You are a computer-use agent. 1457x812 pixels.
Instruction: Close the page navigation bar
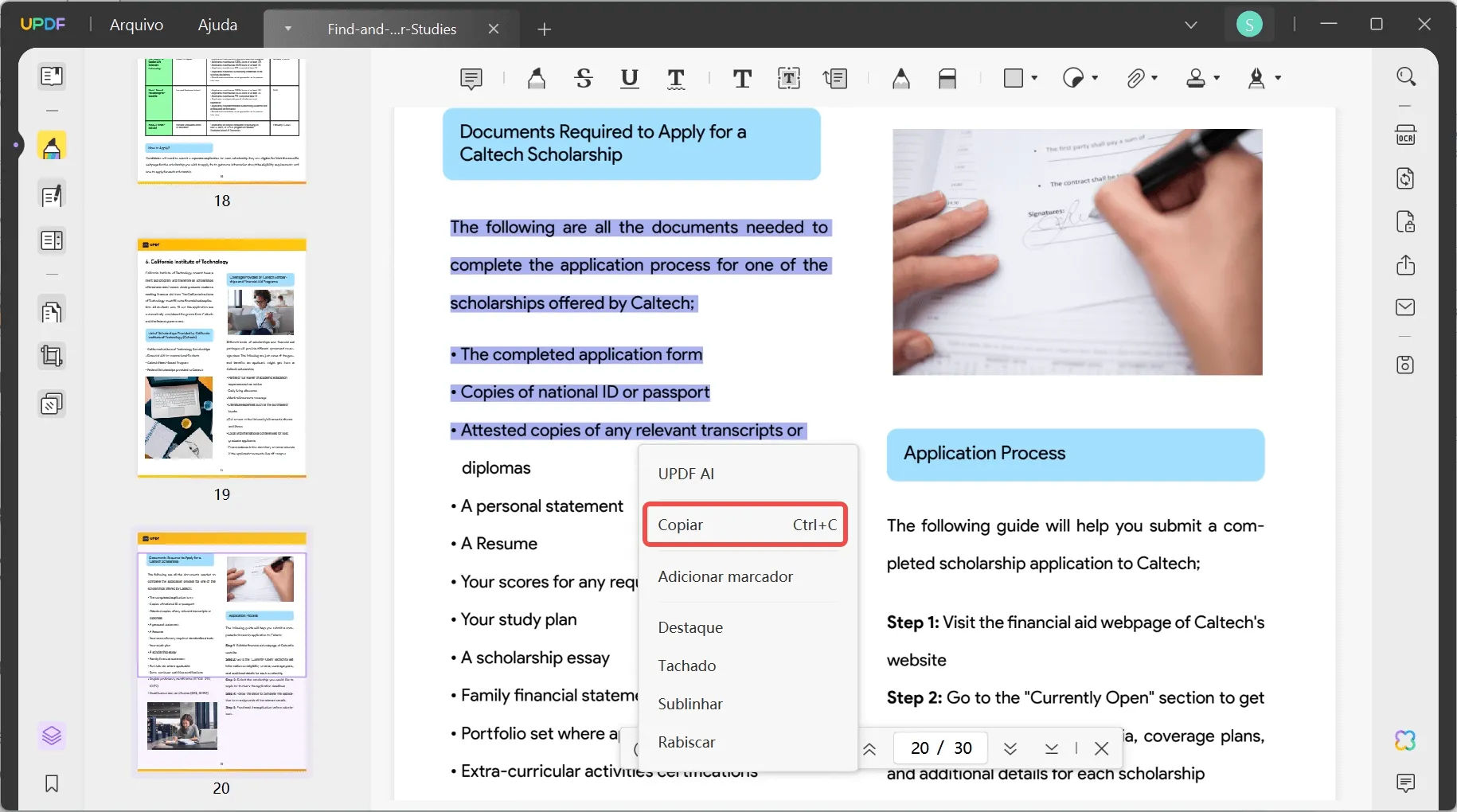[1102, 748]
